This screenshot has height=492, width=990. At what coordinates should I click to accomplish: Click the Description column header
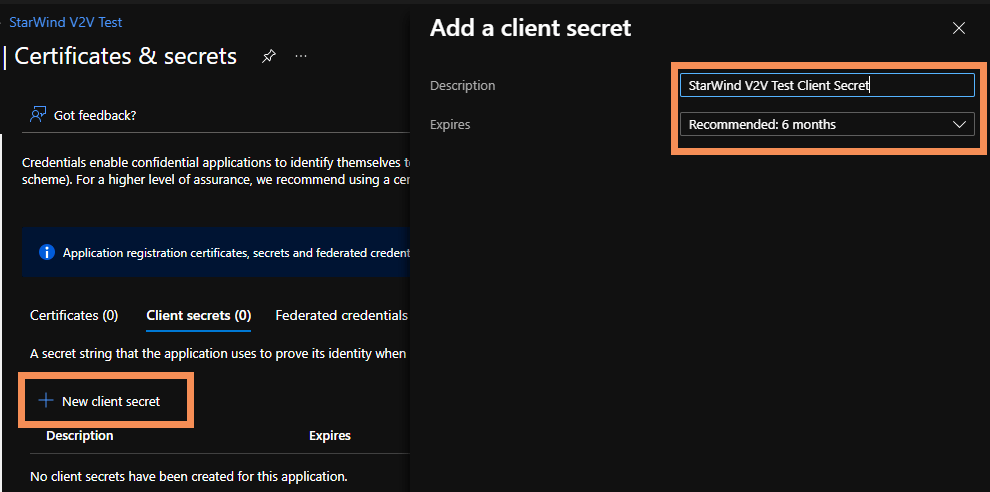click(80, 436)
